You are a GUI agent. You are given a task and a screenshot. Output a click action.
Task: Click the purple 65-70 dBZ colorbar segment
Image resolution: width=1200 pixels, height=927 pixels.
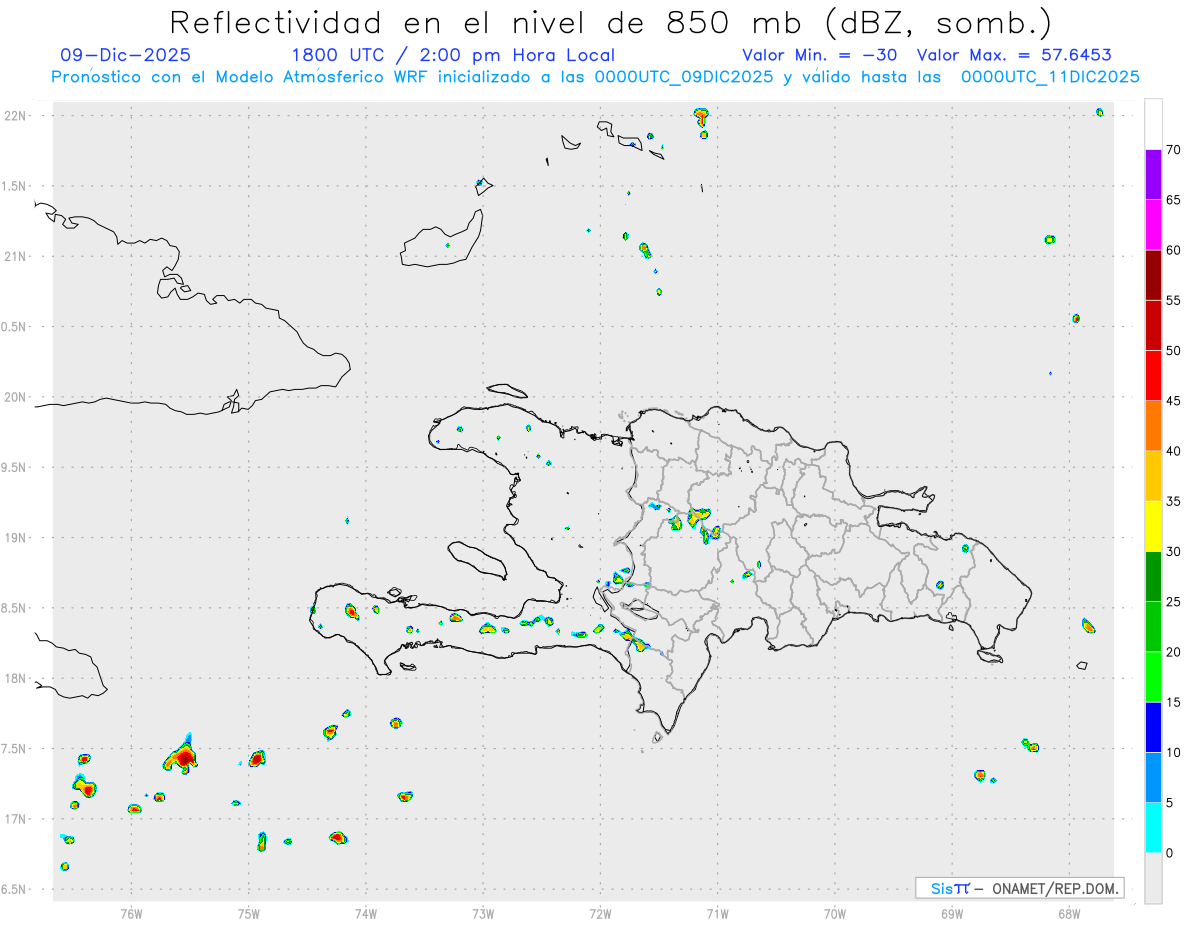1153,175
